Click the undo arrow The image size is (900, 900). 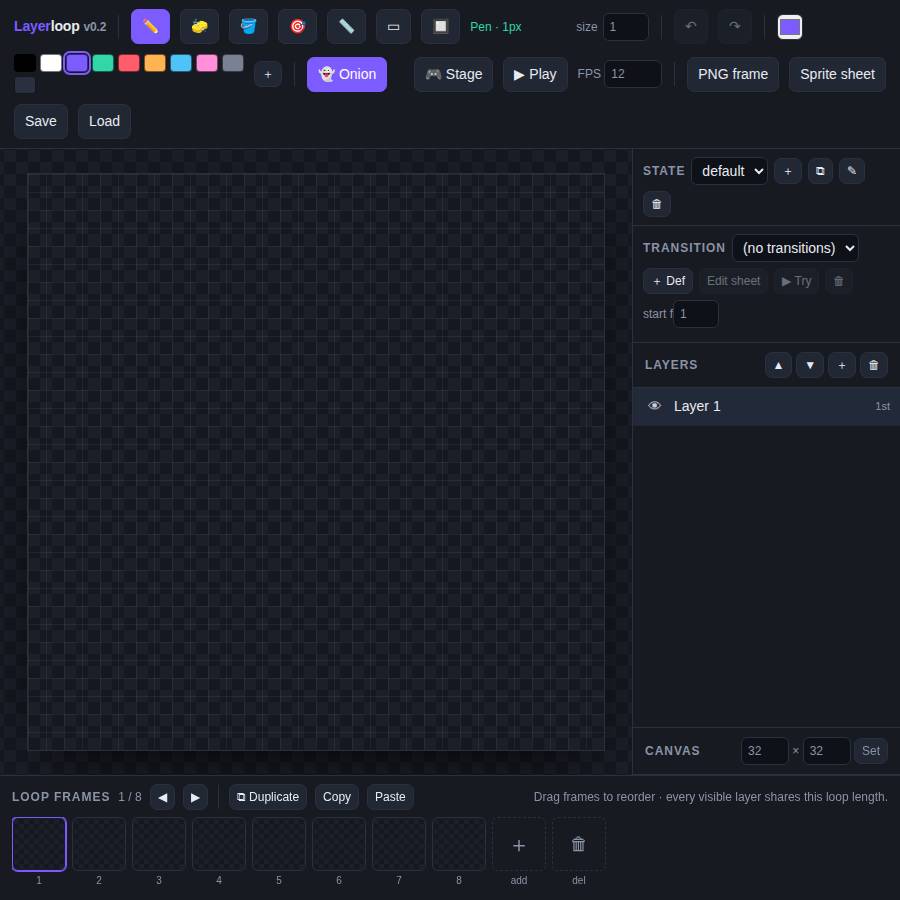(x=690, y=26)
